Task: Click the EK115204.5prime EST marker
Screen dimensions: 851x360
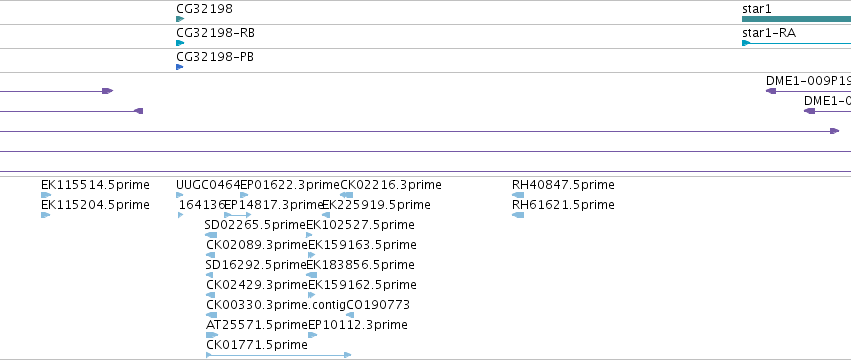Action: [x=46, y=215]
